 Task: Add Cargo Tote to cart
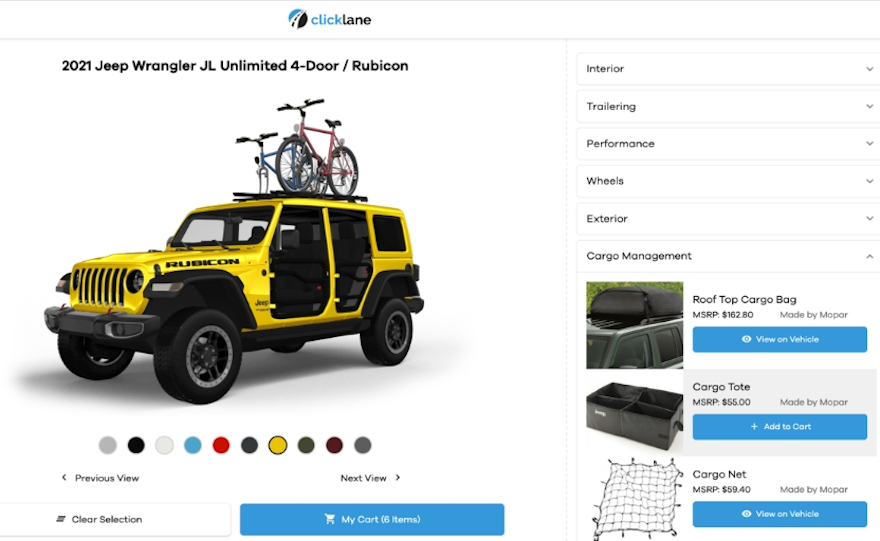pyautogui.click(x=780, y=427)
